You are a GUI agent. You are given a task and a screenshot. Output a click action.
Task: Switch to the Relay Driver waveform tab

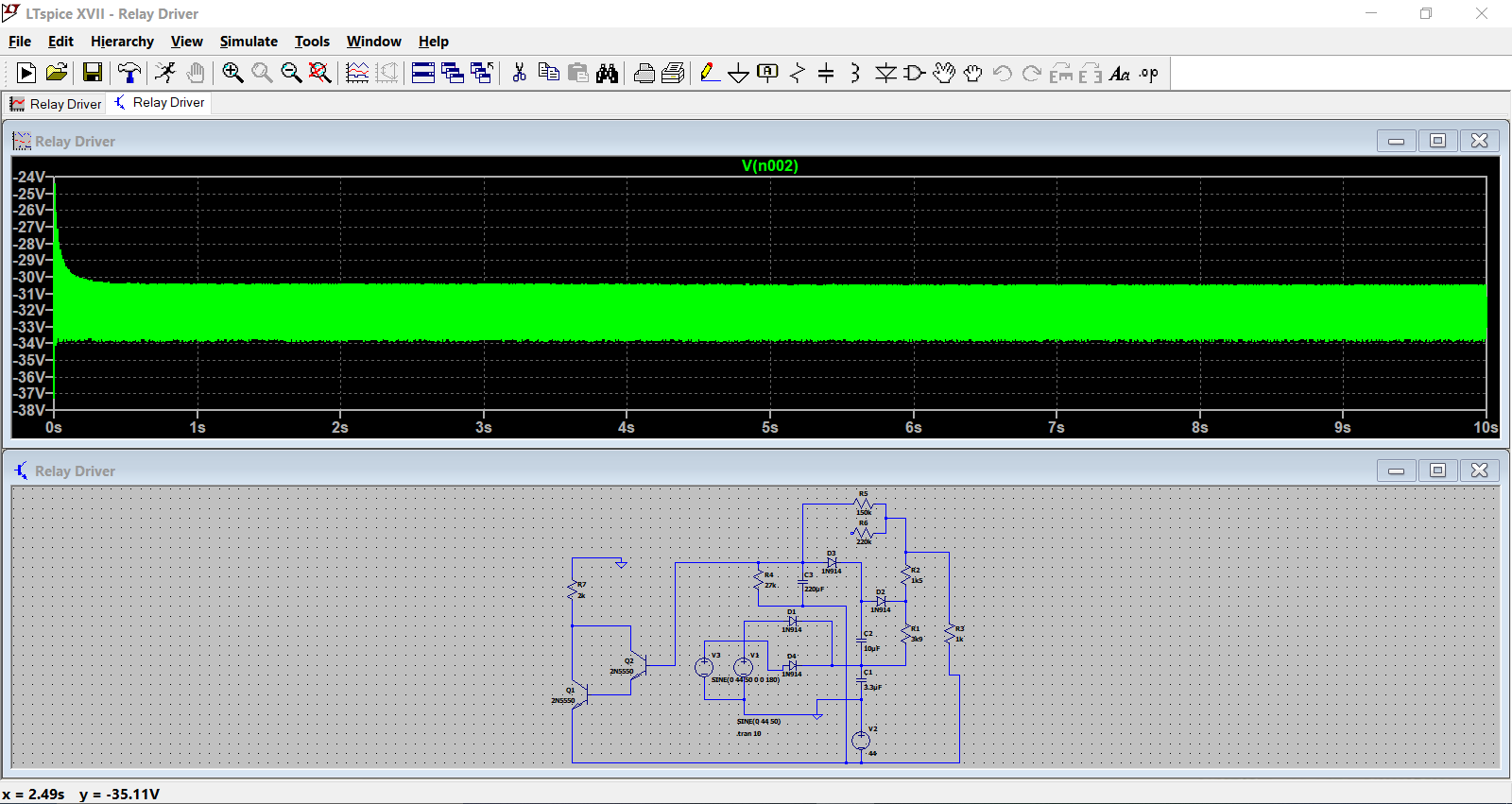click(56, 104)
